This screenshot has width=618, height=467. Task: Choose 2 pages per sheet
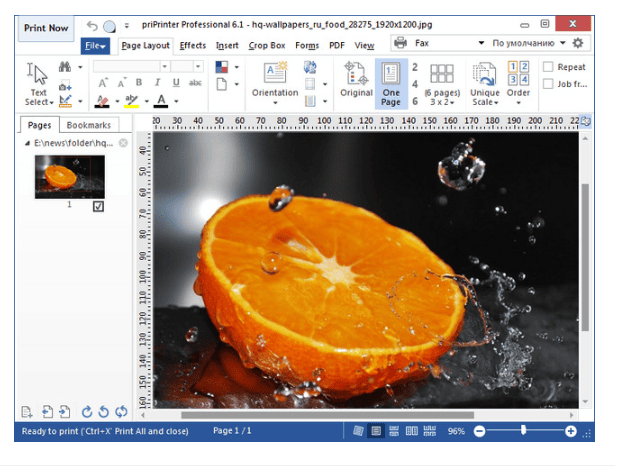(x=415, y=67)
